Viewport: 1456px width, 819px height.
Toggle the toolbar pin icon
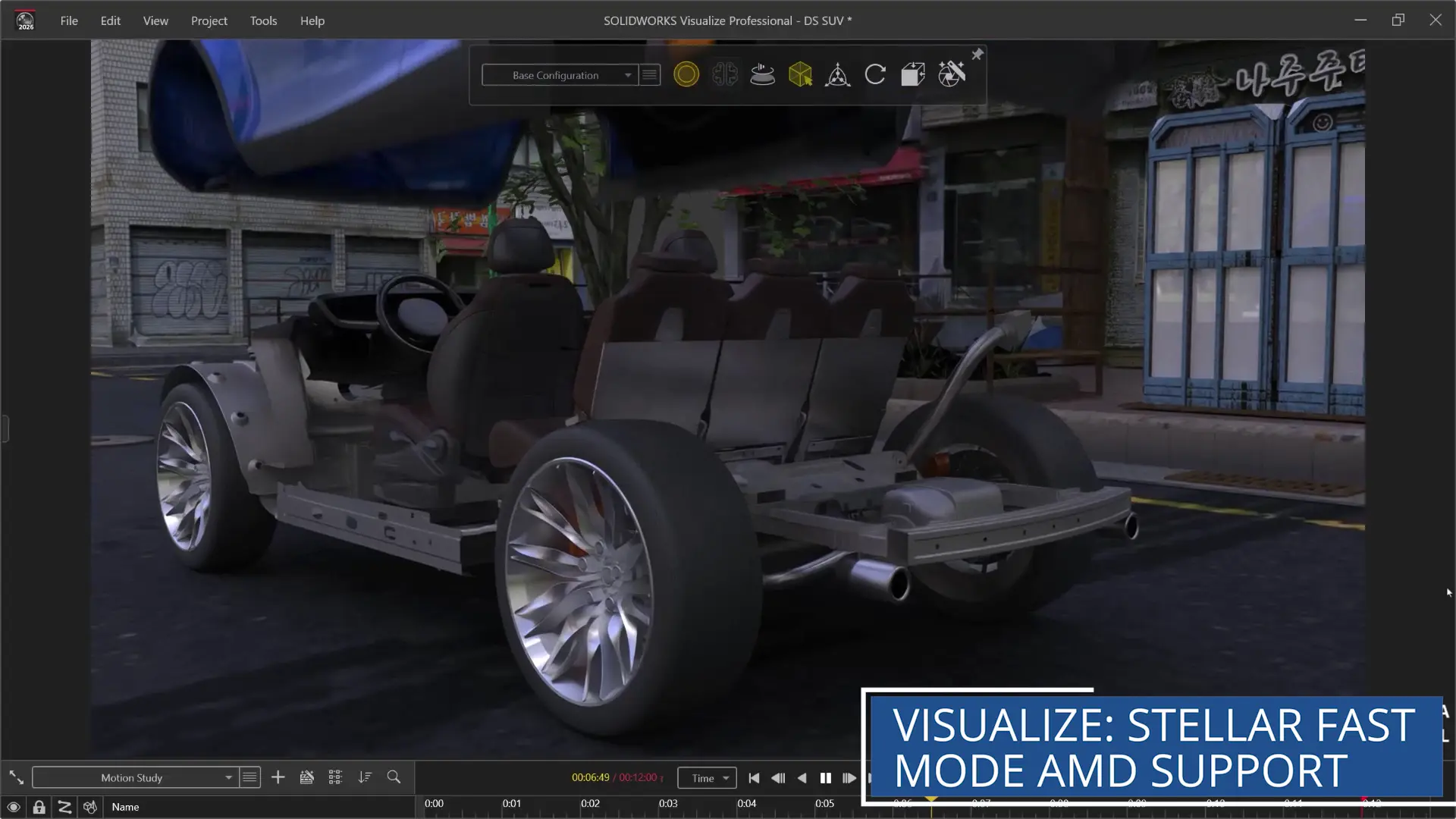[977, 55]
